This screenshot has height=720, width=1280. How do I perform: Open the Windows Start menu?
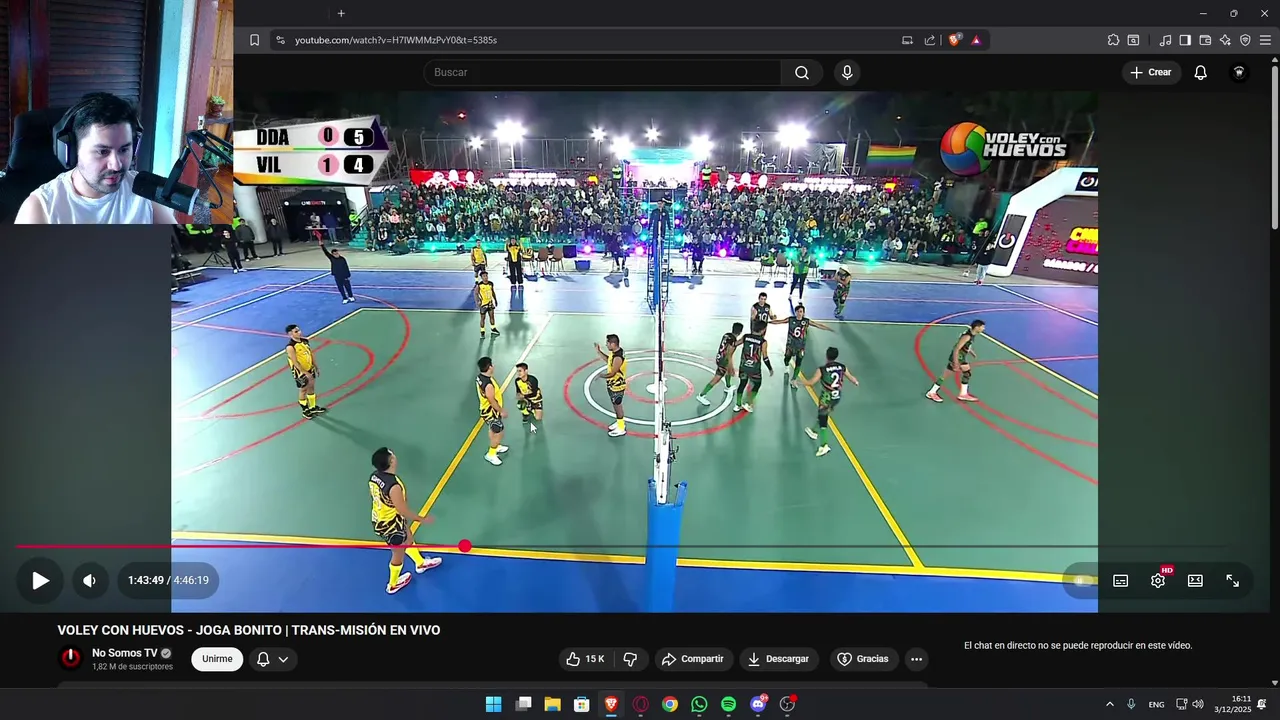click(x=493, y=704)
